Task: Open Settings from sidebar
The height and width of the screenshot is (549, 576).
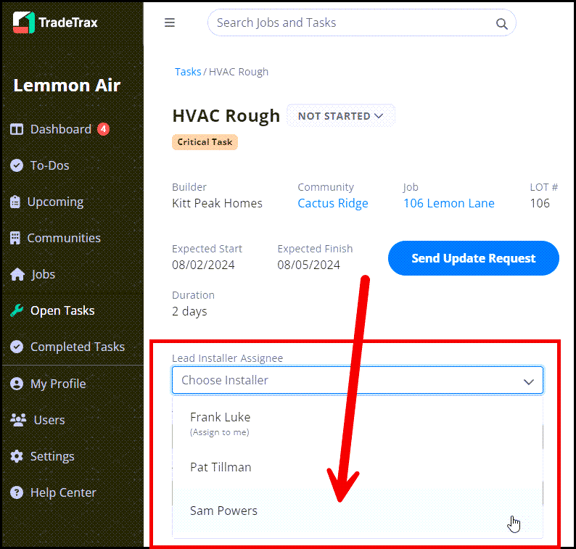Action: pos(52,456)
